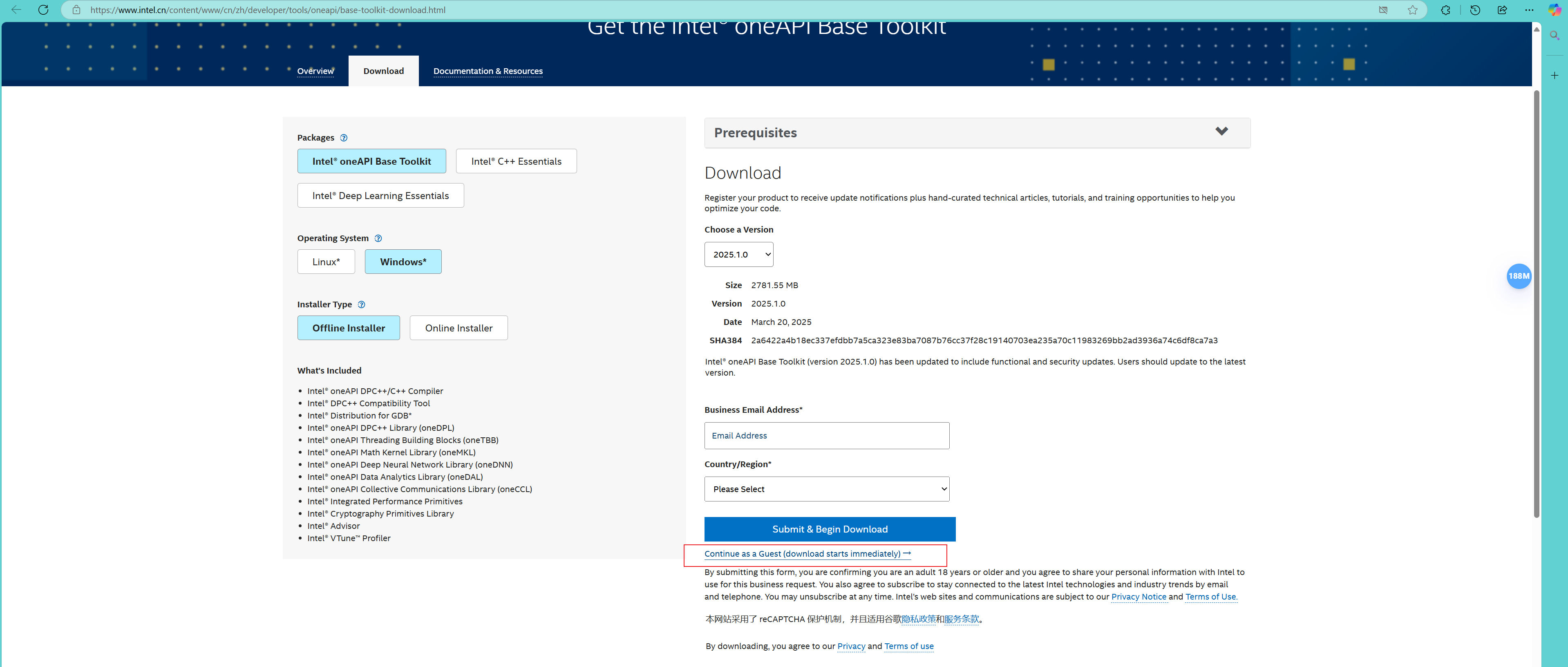Click the Packages help question icon
This screenshot has height=667, width=1568.
[344, 138]
